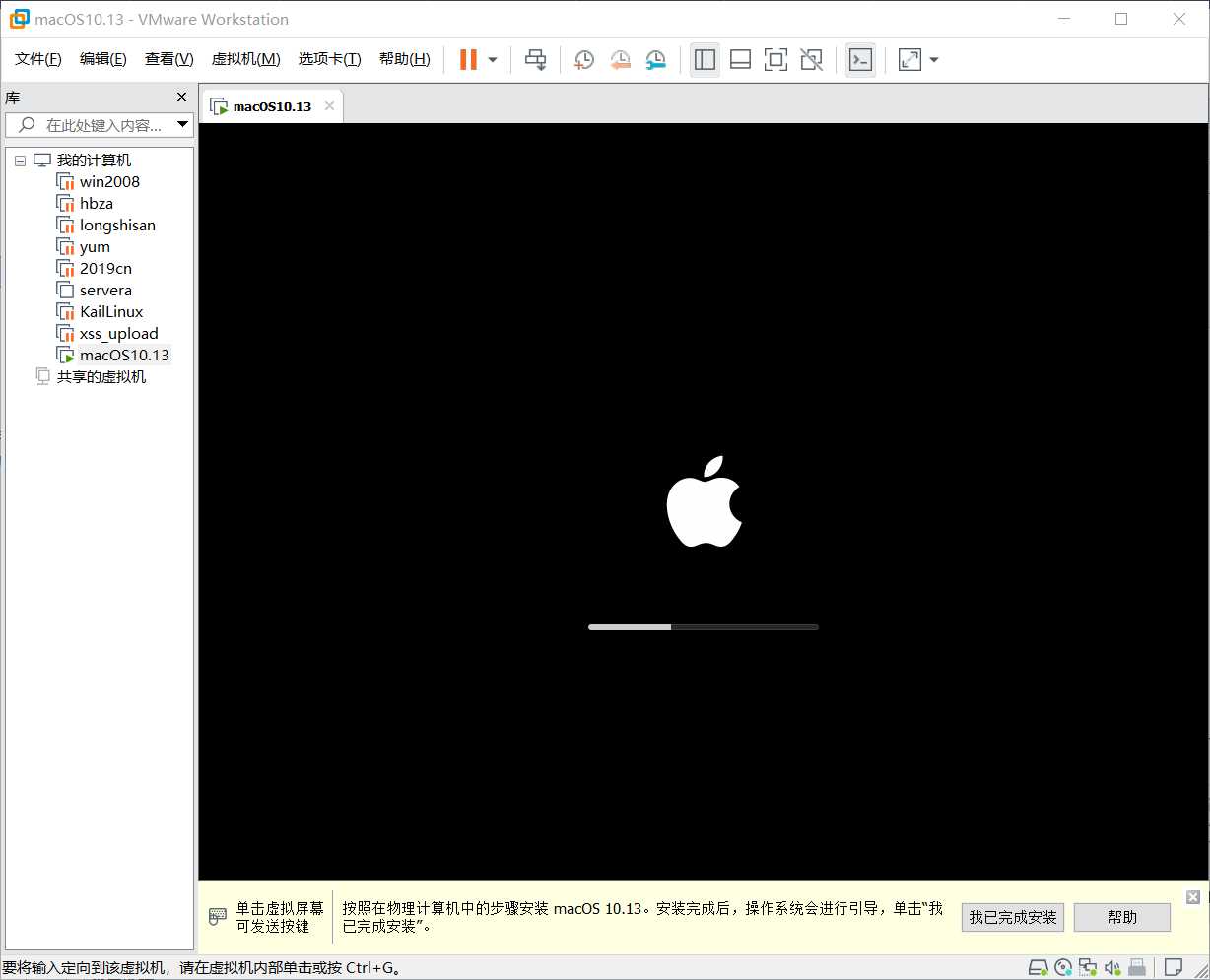This screenshot has width=1210, height=980.
Task: Select the KailLinux virtual machine
Action: tap(111, 312)
